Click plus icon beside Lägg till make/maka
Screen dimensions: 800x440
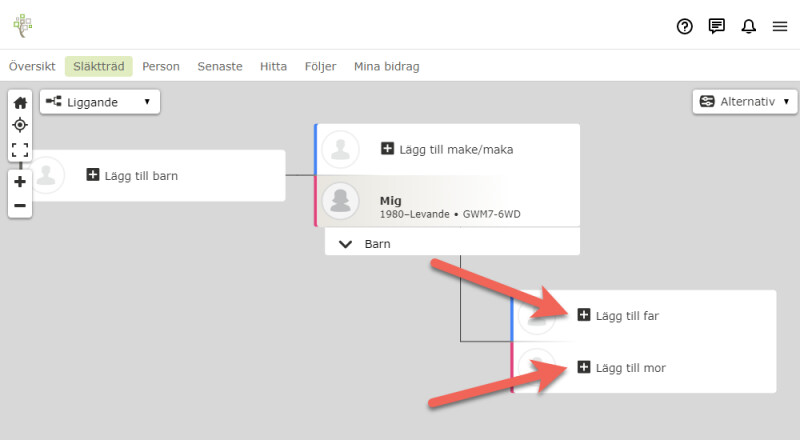click(387, 149)
